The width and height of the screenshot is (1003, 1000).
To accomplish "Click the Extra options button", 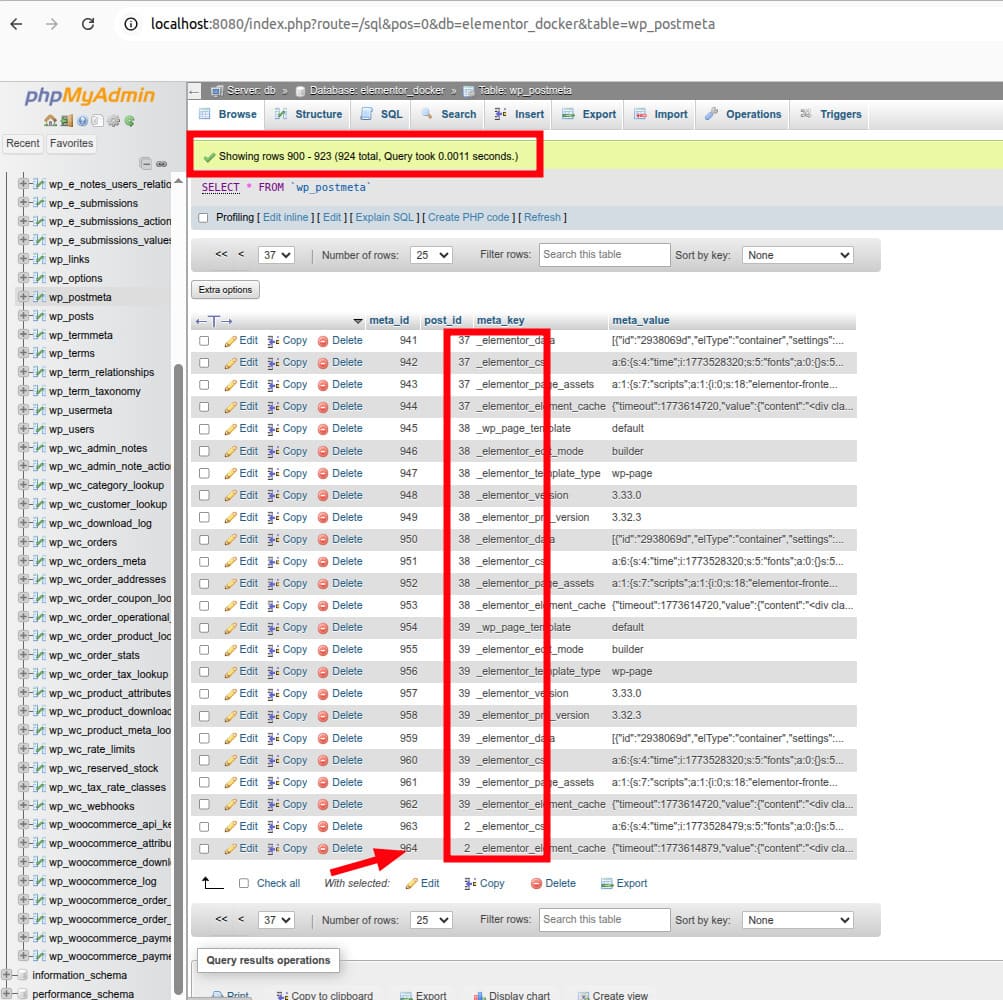I will [x=224, y=290].
